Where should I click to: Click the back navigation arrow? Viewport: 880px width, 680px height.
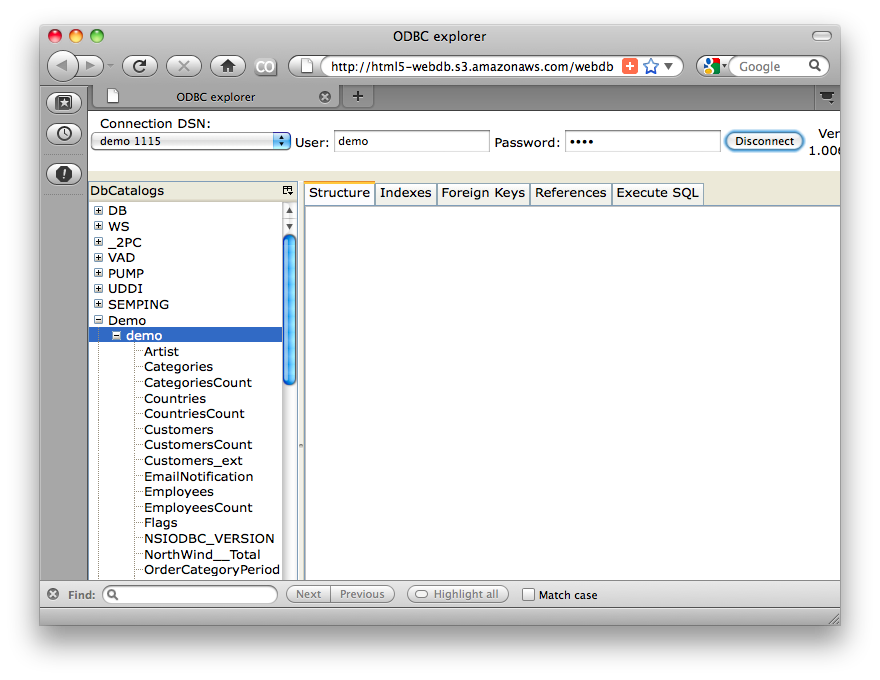pos(62,66)
